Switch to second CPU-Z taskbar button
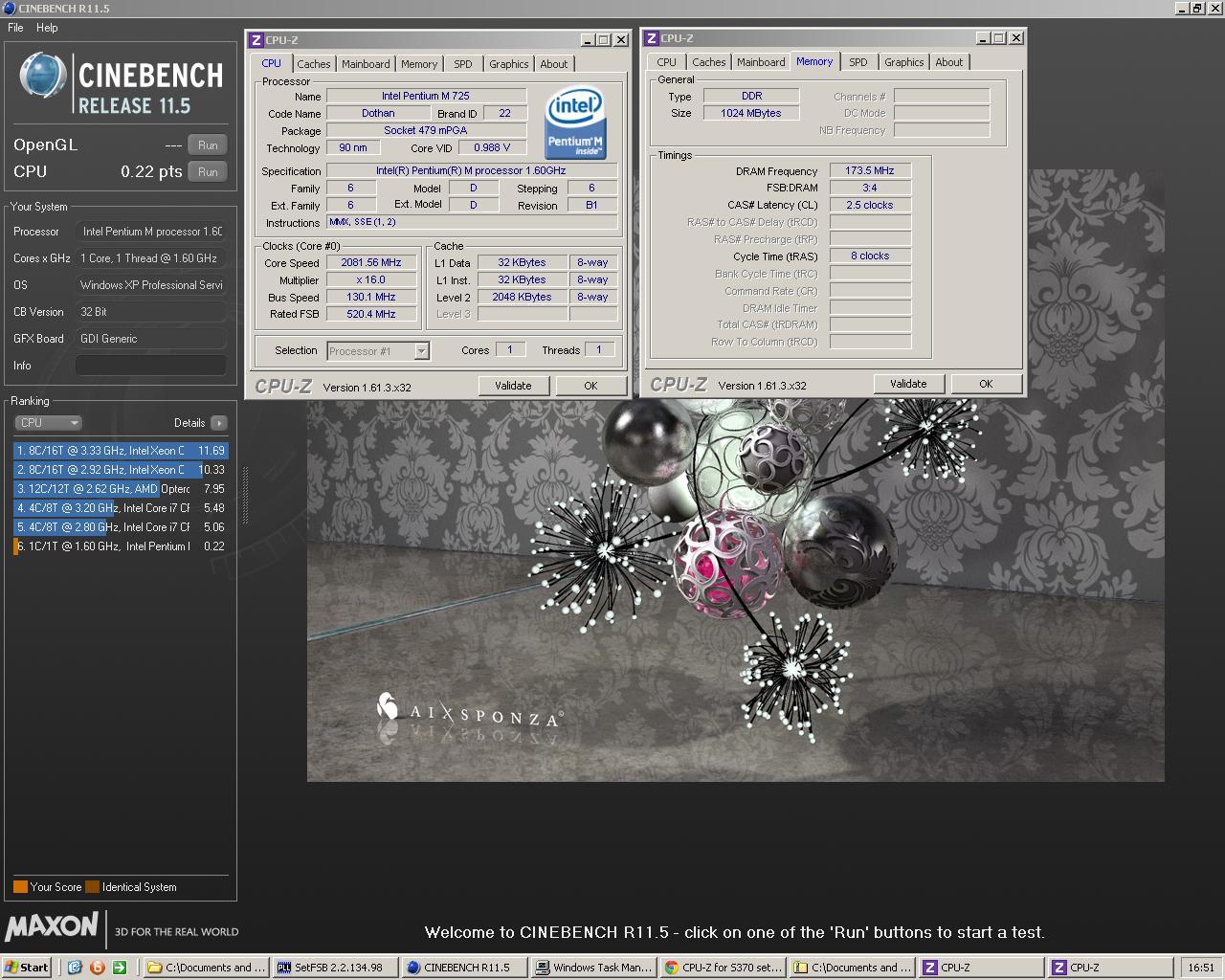The width and height of the screenshot is (1225, 980). pos(1110,968)
